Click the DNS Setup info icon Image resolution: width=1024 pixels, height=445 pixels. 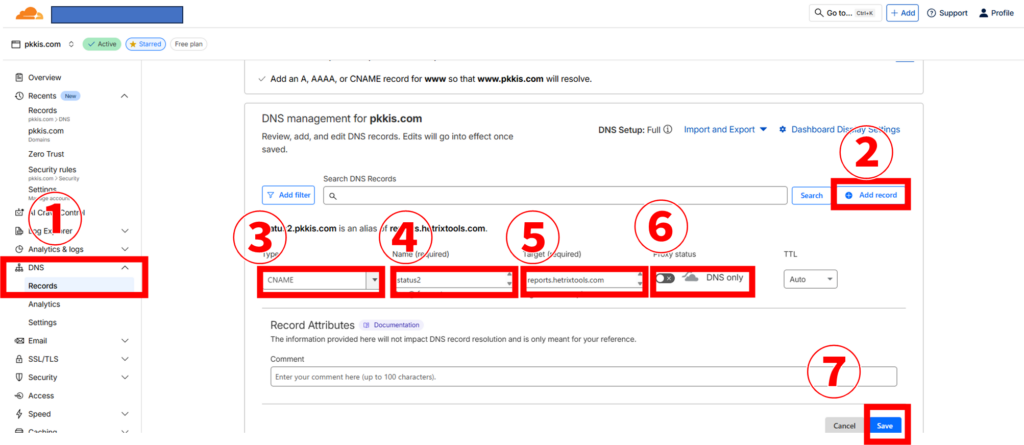click(x=667, y=129)
